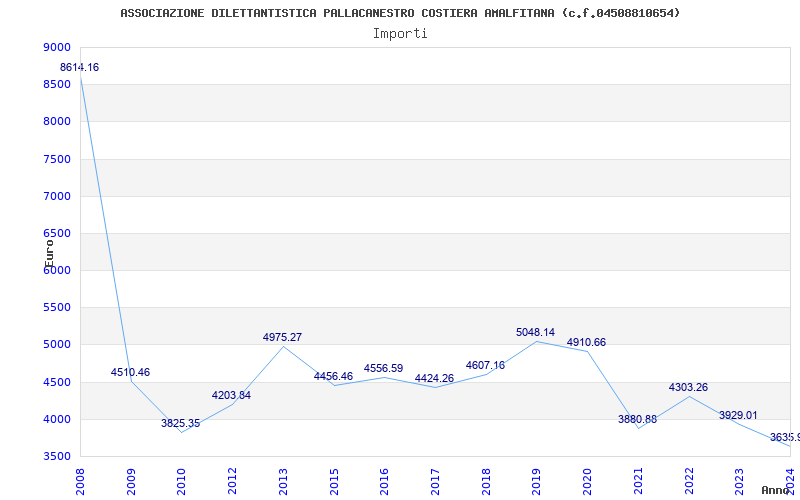Click the 3929.01 data label for 2023

coord(739,415)
